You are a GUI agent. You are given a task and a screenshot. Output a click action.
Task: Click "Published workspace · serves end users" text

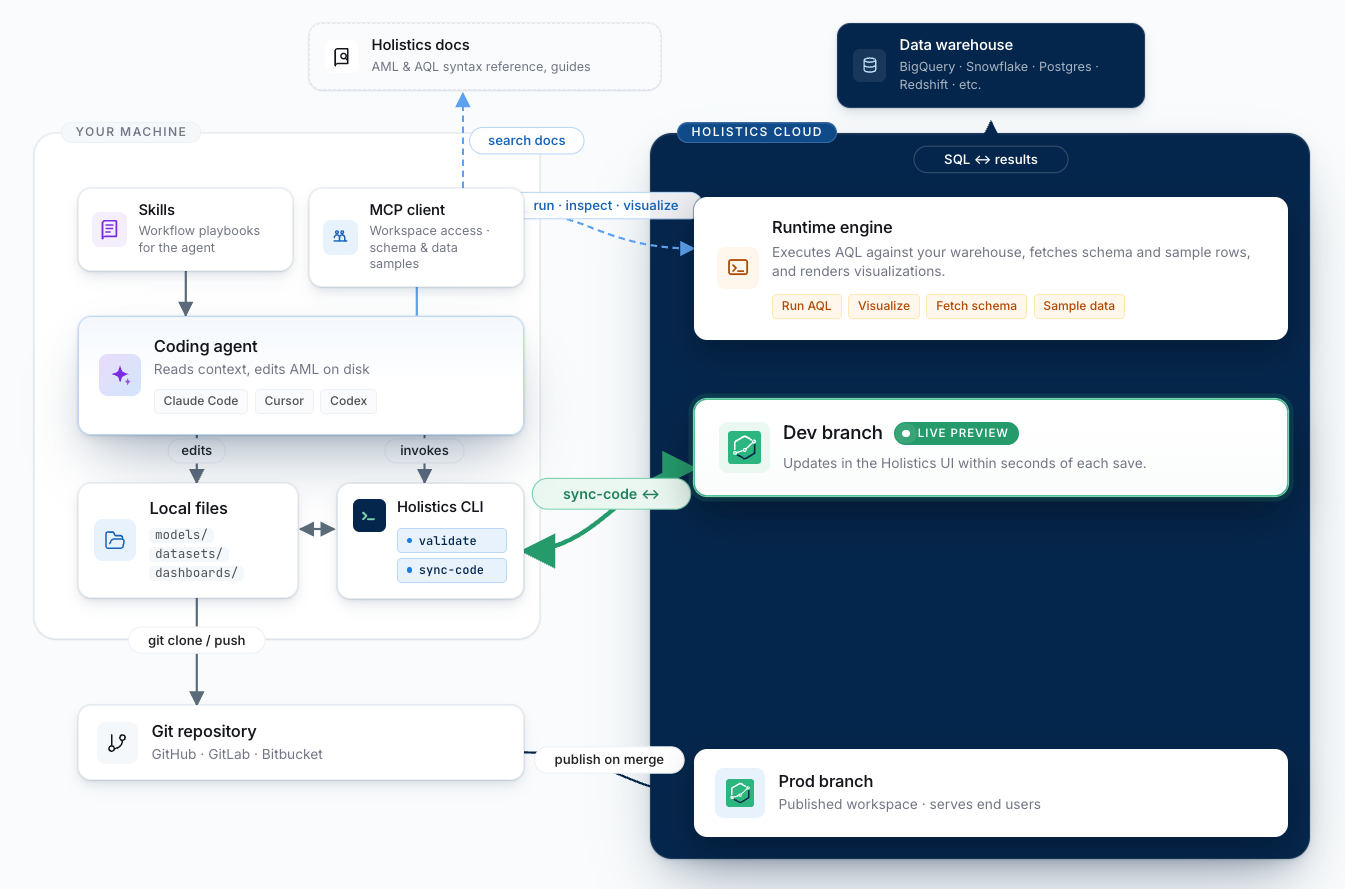point(909,804)
